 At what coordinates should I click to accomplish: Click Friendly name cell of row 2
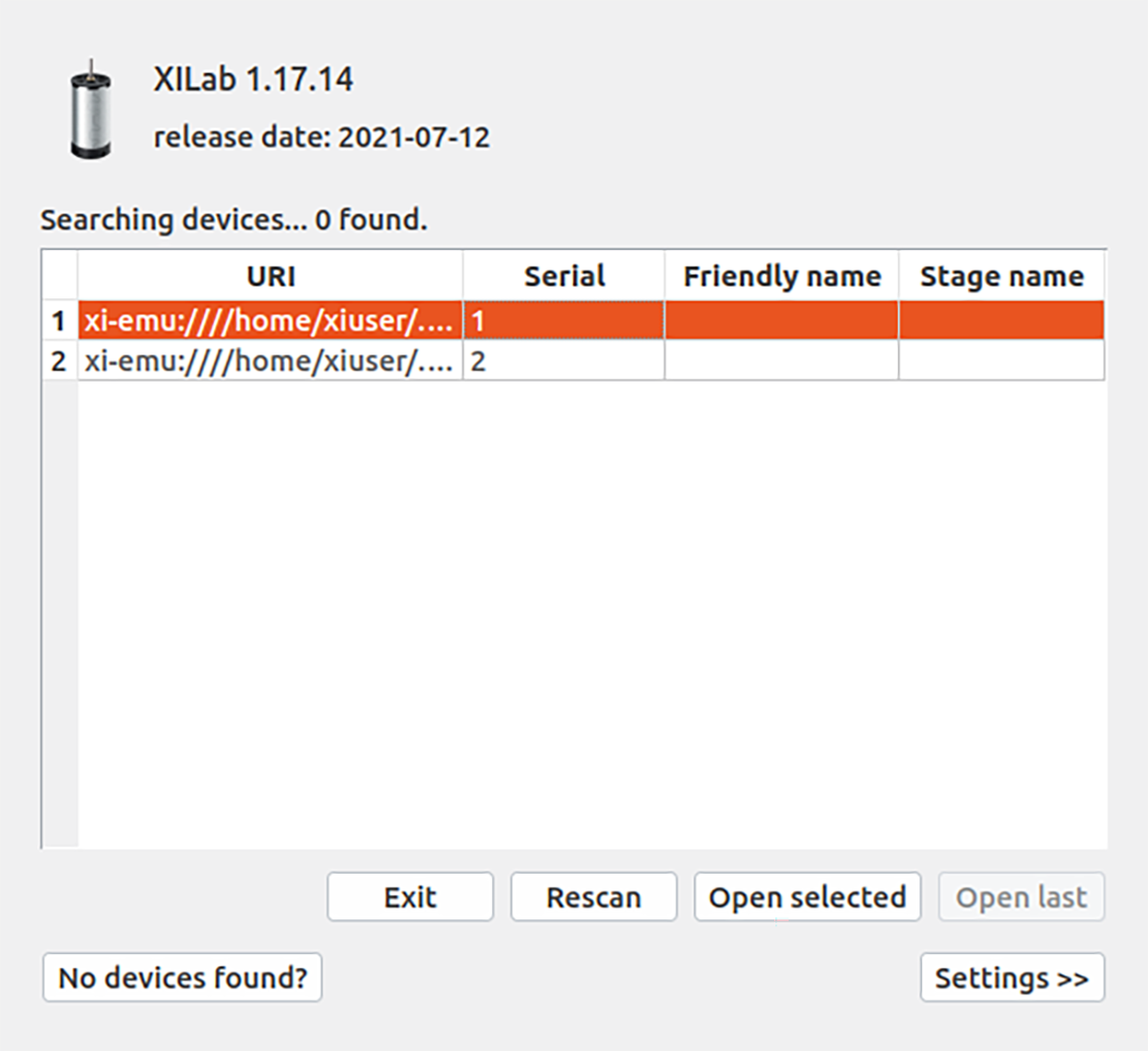click(x=782, y=361)
